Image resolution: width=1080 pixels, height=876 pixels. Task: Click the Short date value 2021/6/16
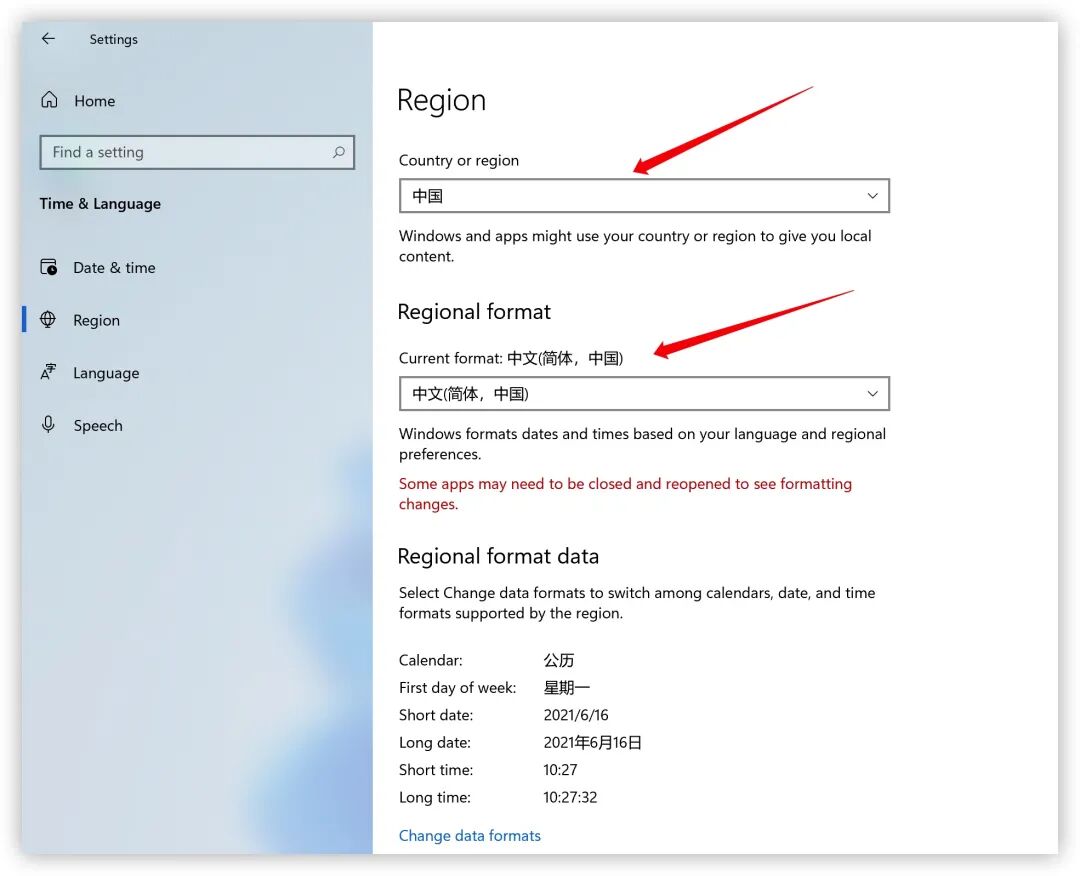[576, 715]
